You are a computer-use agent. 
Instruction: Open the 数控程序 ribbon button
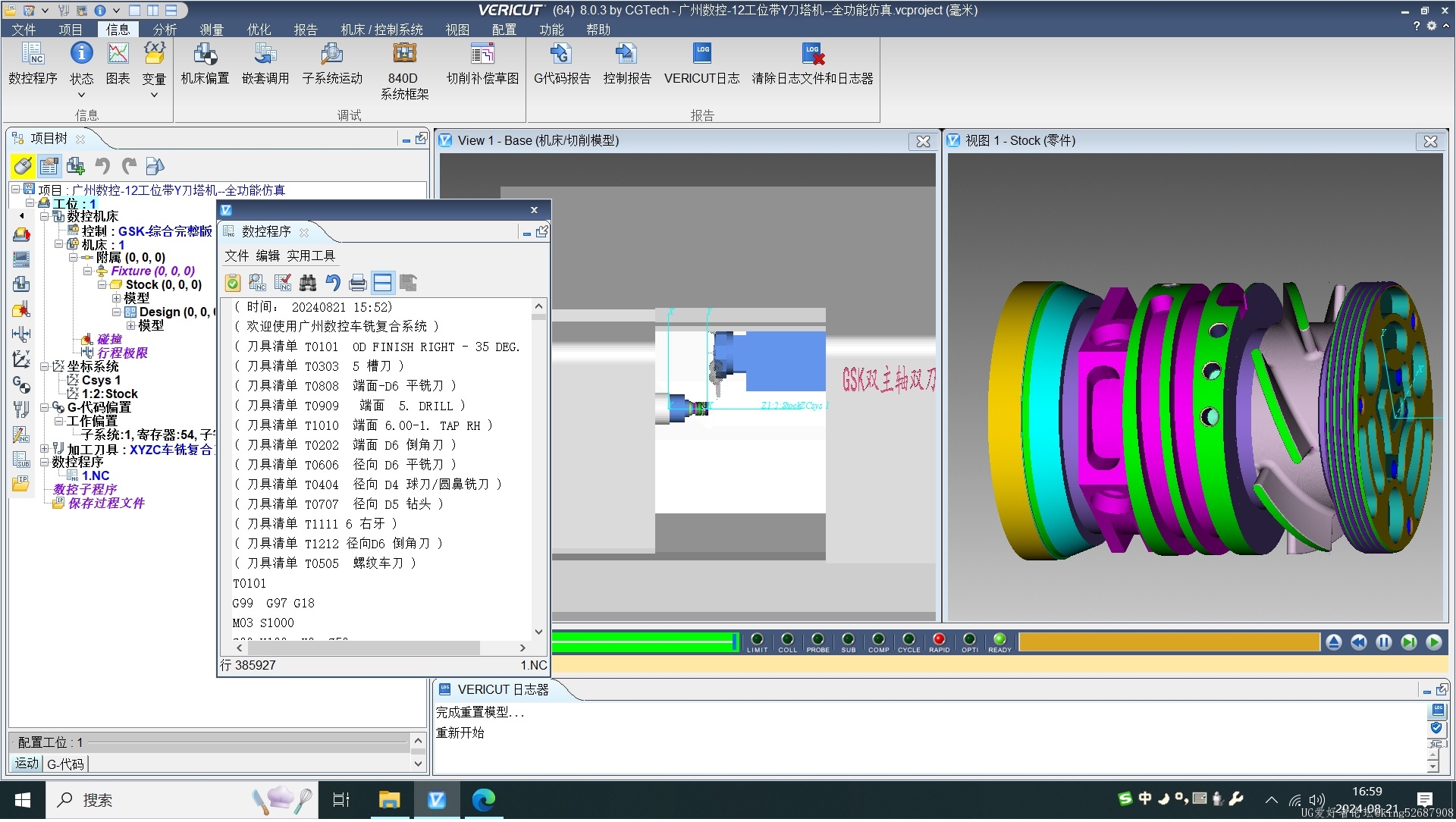[33, 64]
